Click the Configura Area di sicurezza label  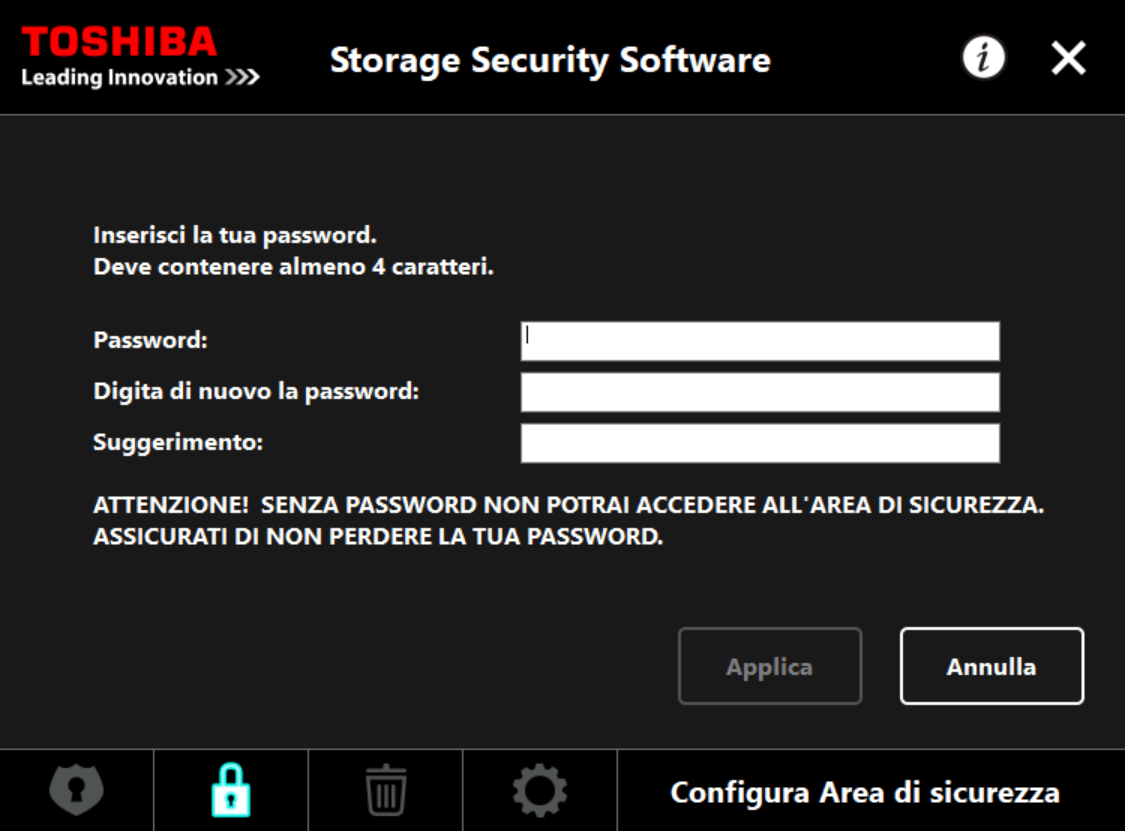(x=865, y=792)
